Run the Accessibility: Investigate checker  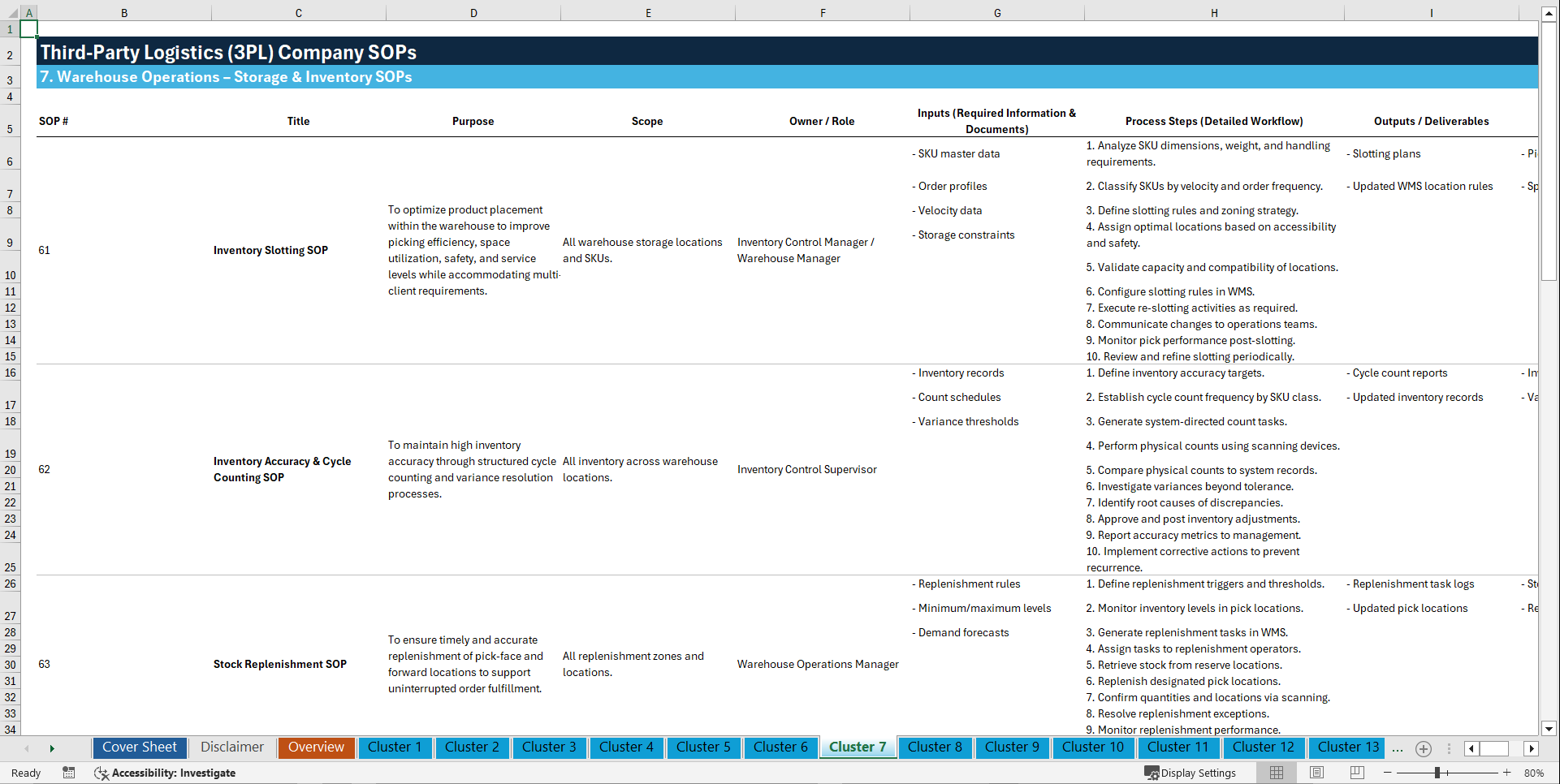tap(165, 773)
